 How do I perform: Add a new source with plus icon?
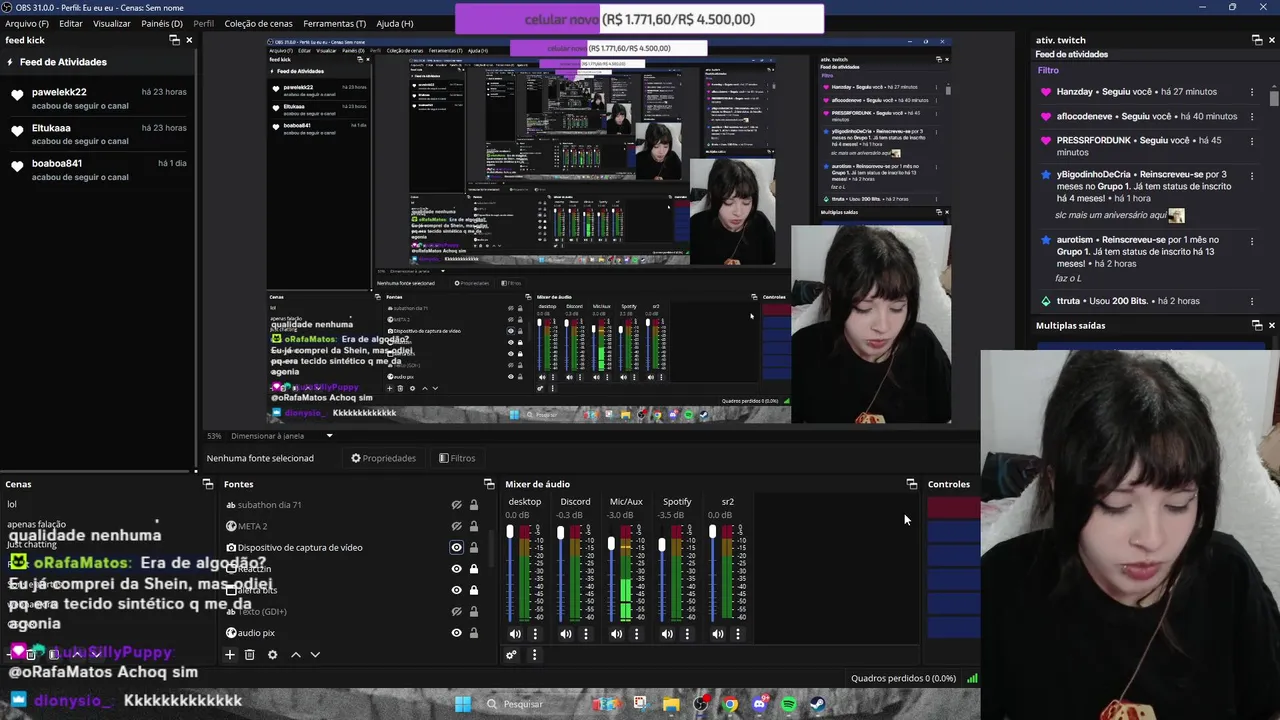pyautogui.click(x=229, y=655)
